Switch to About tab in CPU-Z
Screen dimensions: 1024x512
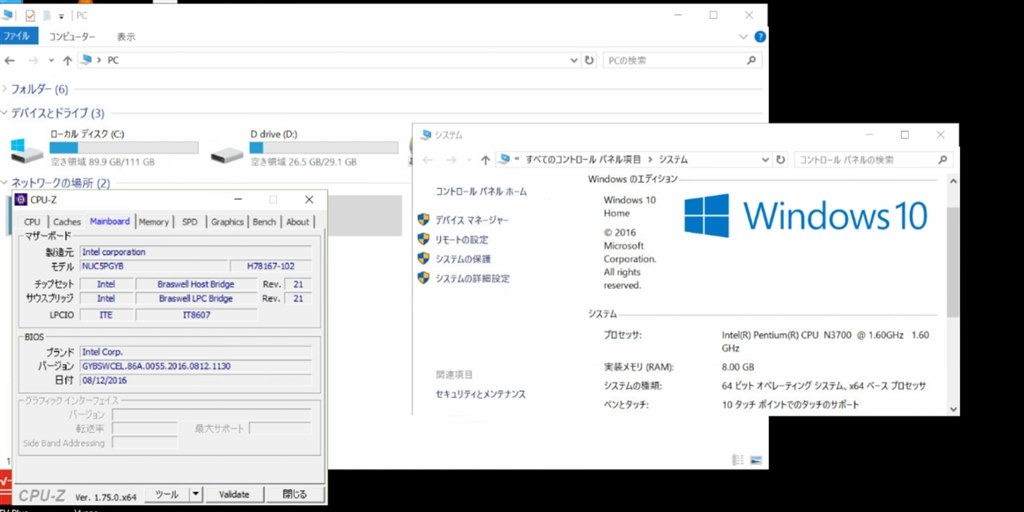[298, 222]
